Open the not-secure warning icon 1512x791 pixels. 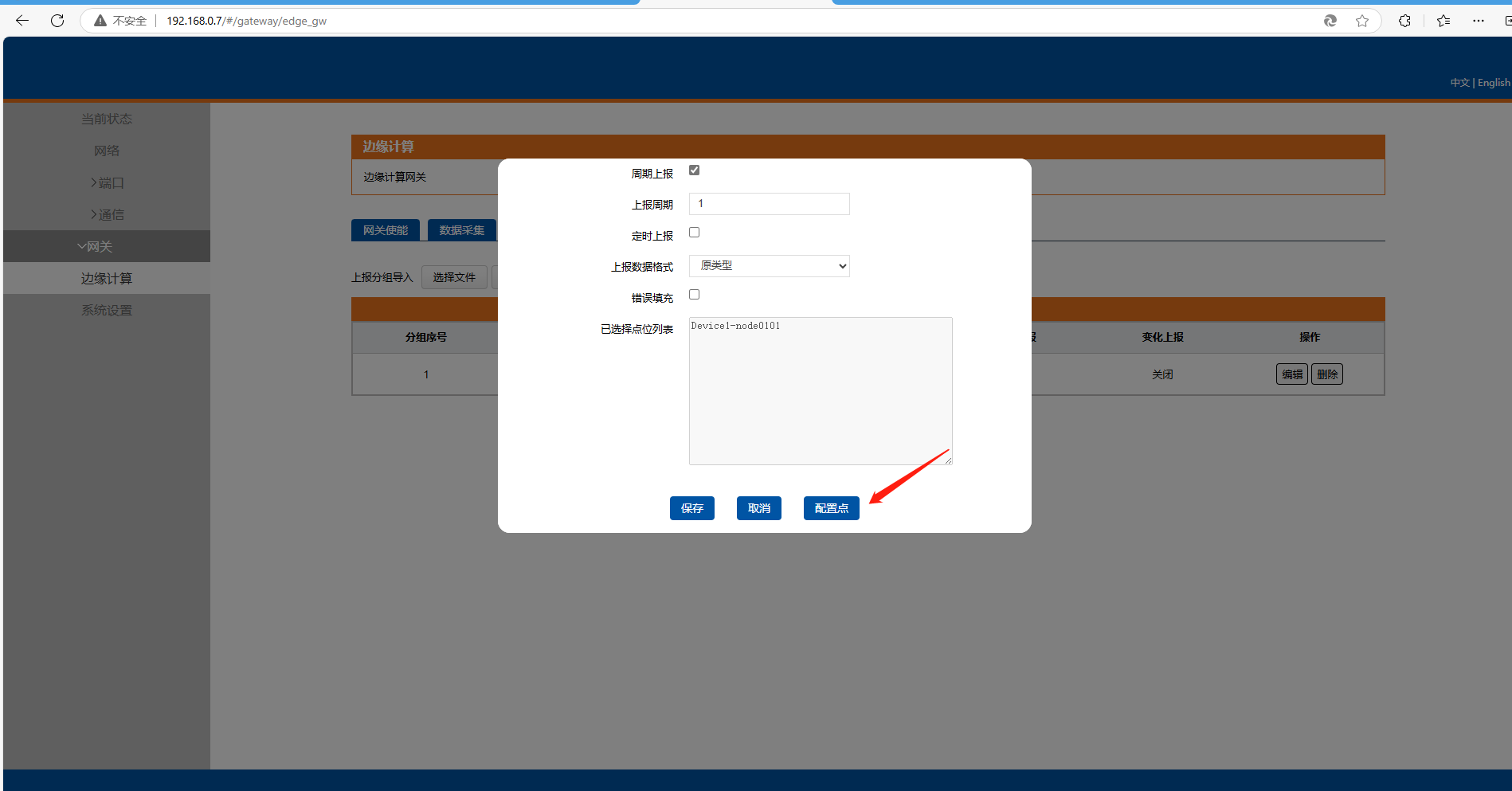pyautogui.click(x=100, y=21)
